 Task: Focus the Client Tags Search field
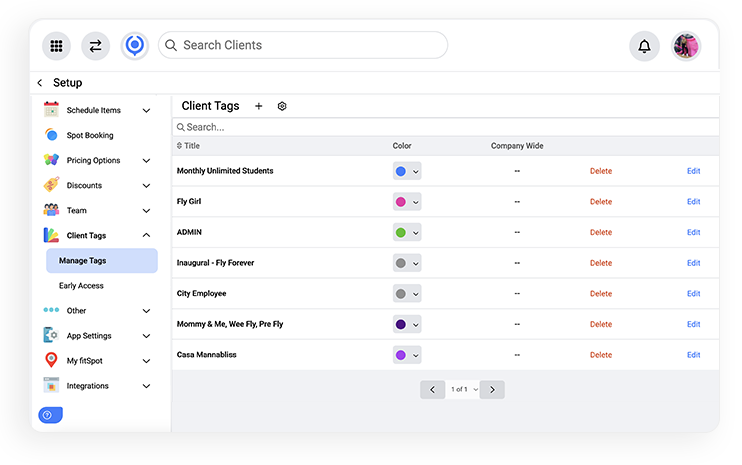click(445, 127)
